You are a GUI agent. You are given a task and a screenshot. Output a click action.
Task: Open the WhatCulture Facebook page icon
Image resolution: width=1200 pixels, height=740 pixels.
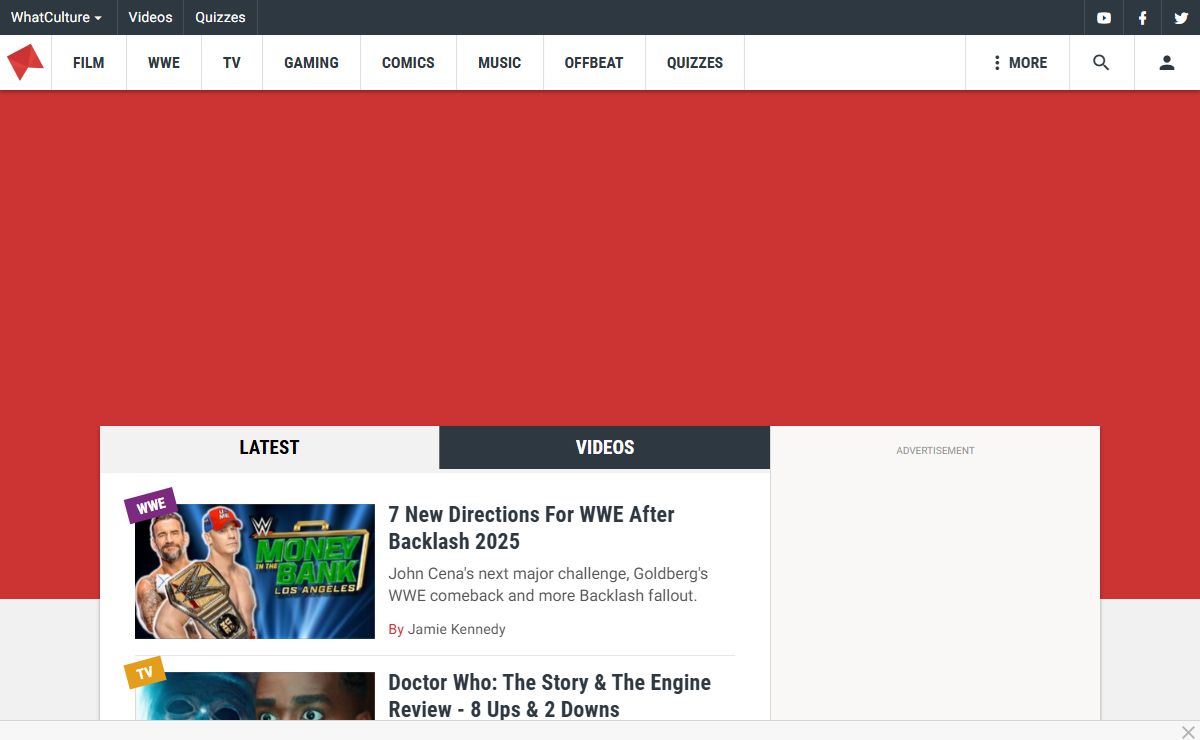(1142, 18)
